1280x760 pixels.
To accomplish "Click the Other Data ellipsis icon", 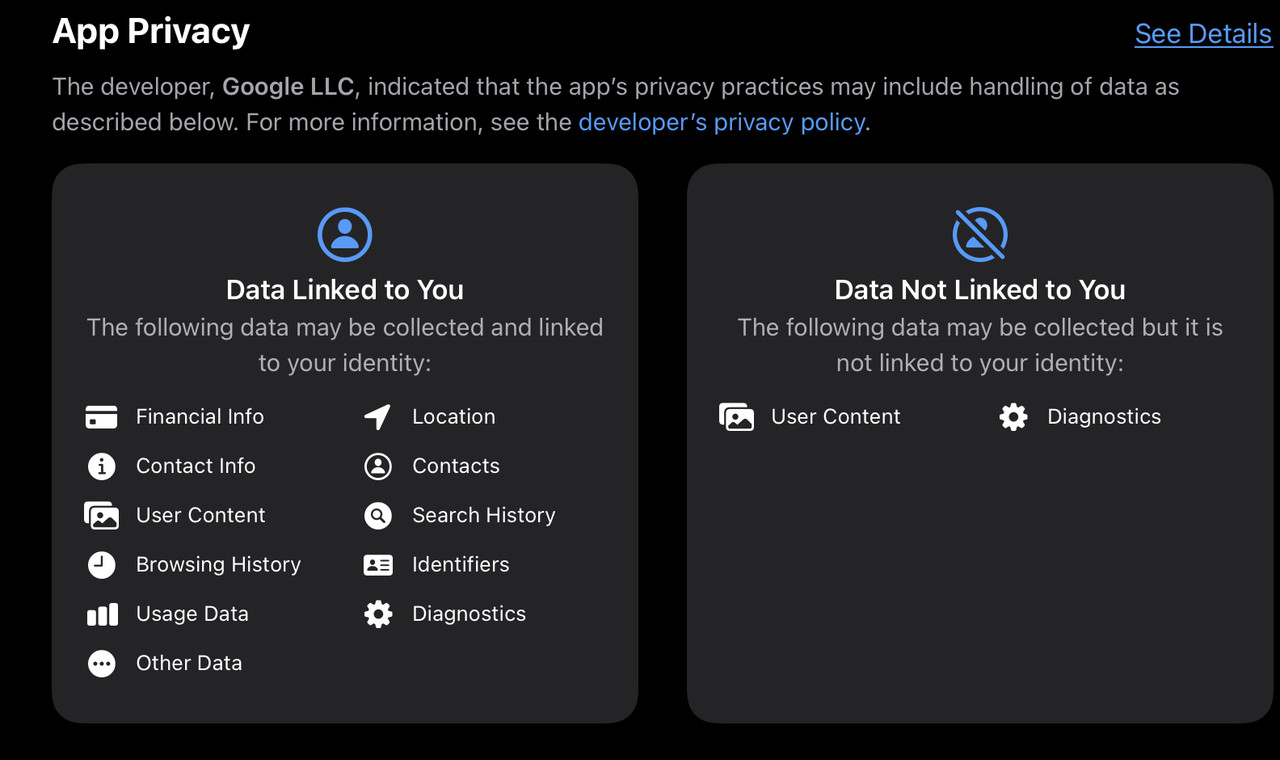I will click(102, 664).
